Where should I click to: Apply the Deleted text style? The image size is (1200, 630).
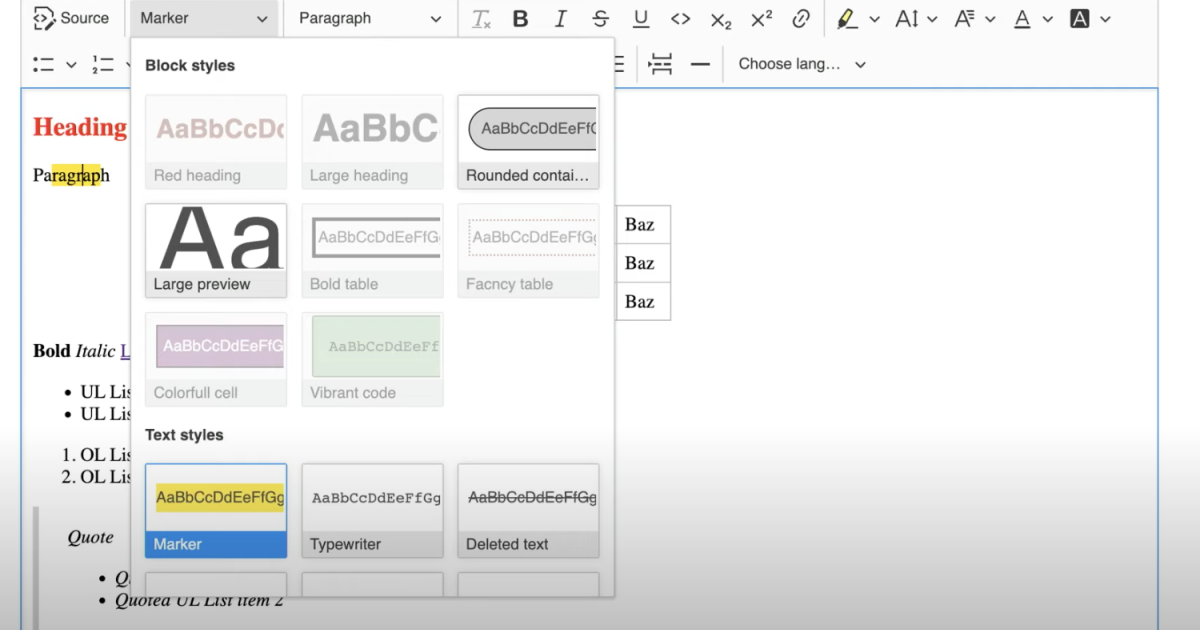[528, 511]
